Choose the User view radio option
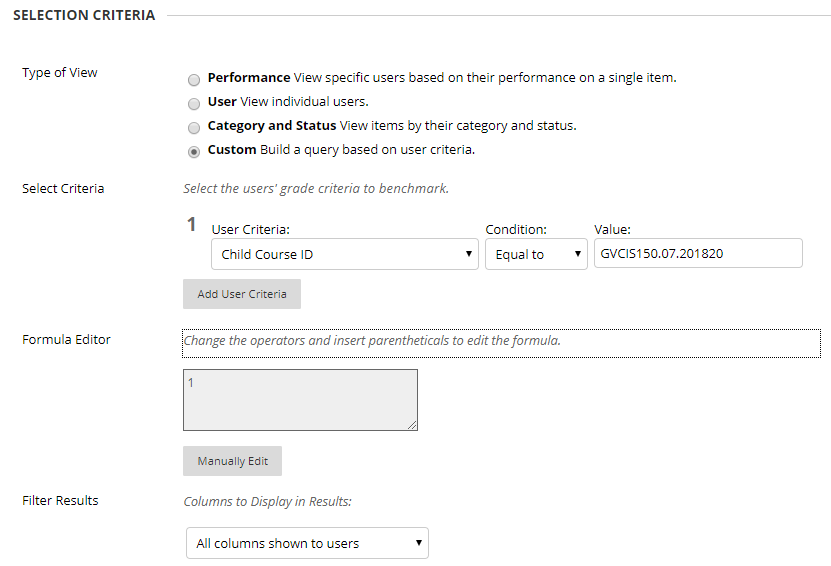The image size is (831, 566). (194, 103)
